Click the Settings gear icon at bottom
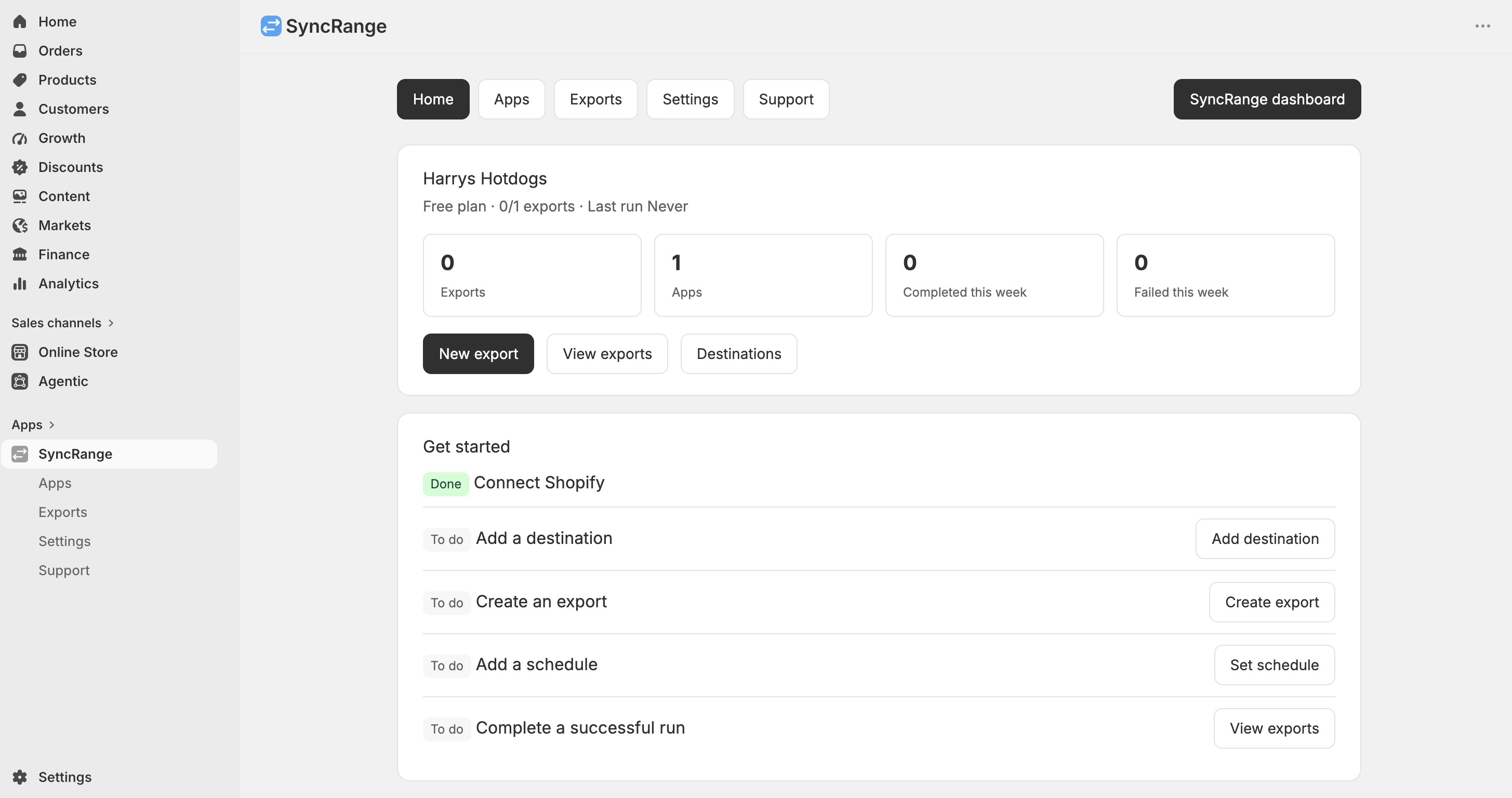Screen dimensions: 1512x798 (20, 777)
